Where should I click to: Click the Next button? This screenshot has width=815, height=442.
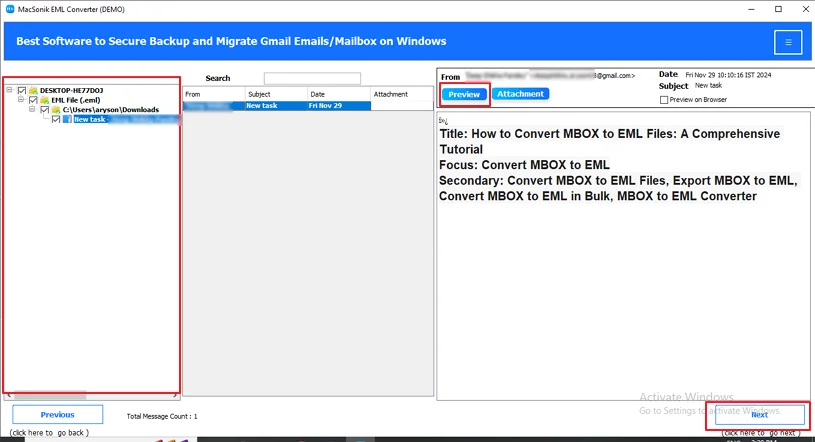pos(759,414)
